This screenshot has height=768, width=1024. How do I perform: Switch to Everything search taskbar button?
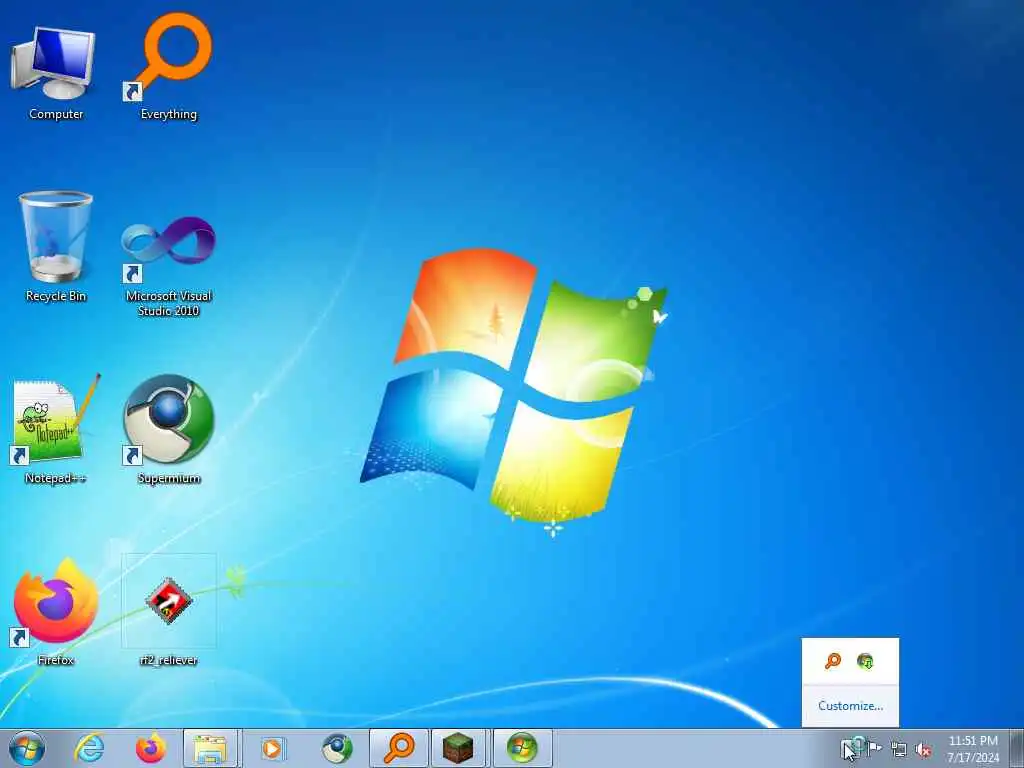pos(399,748)
